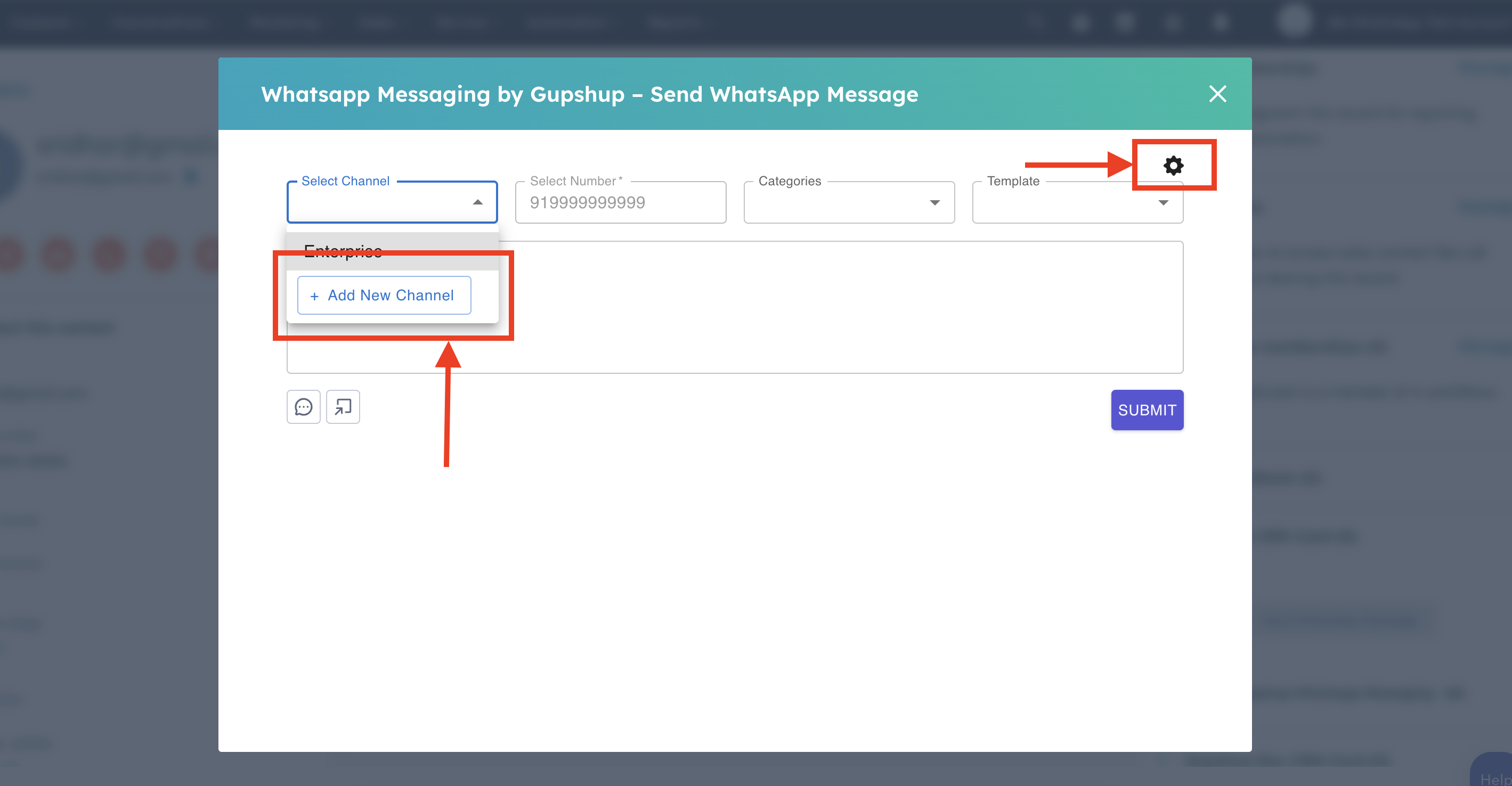The image size is (1512, 786).
Task: Click the blurred top bar icon beside avatar
Action: [x=1221, y=22]
